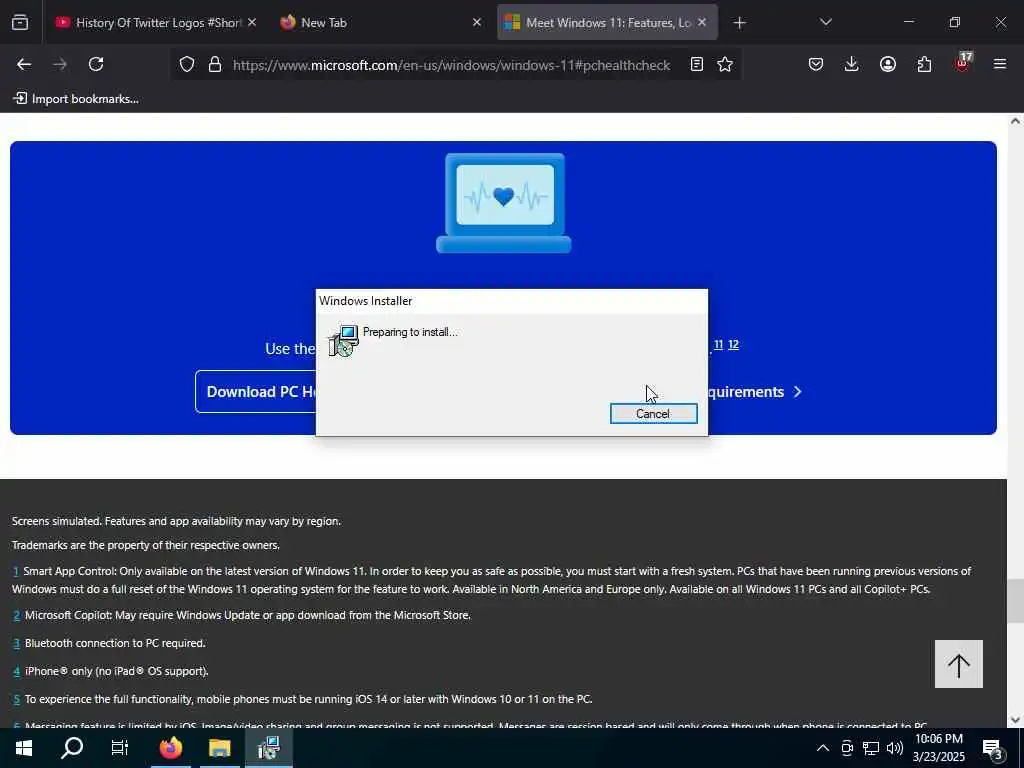
Task: Click the PC health laptop heart illustration
Action: [x=504, y=203]
